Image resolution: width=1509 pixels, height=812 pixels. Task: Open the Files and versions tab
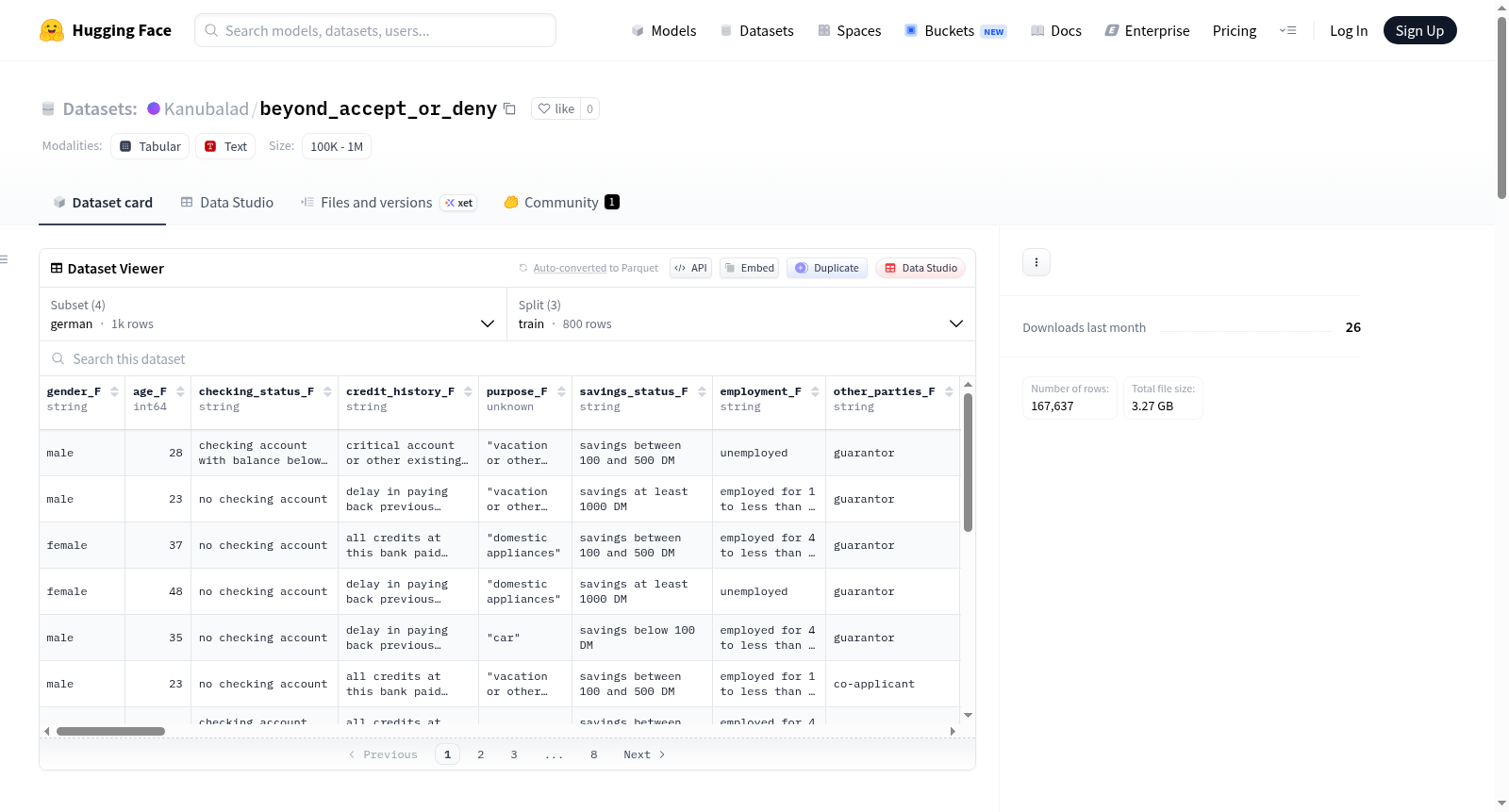point(388,202)
